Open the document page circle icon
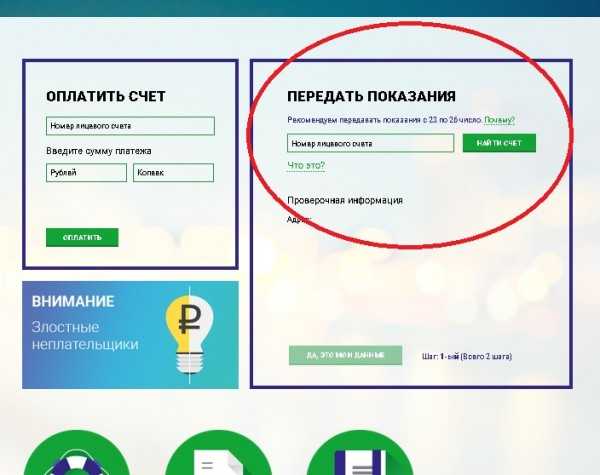This screenshot has height=475, width=600. point(218,453)
